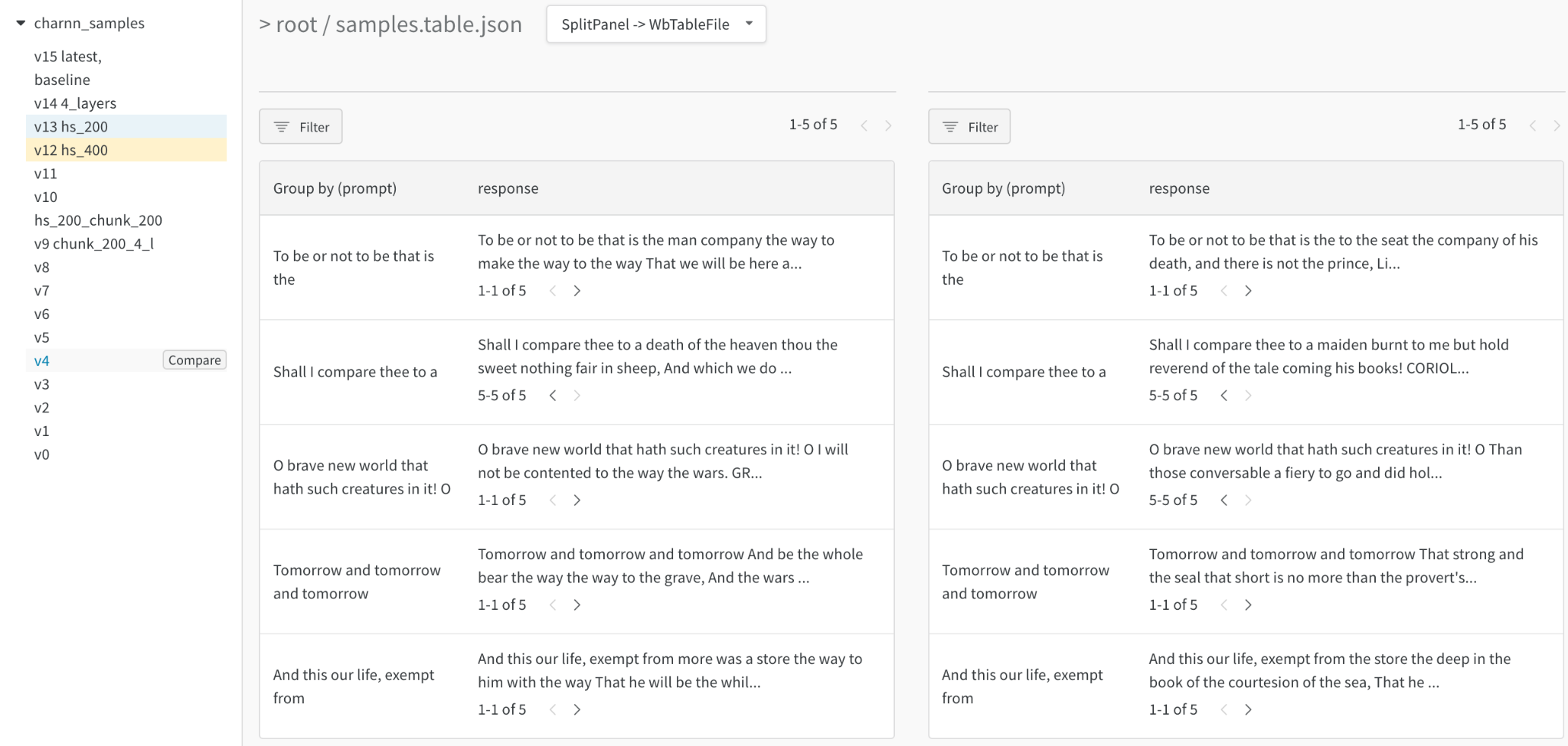
Task: Open the SplitPanel -> WbTableFile dropdown
Action: pyautogui.click(x=656, y=24)
